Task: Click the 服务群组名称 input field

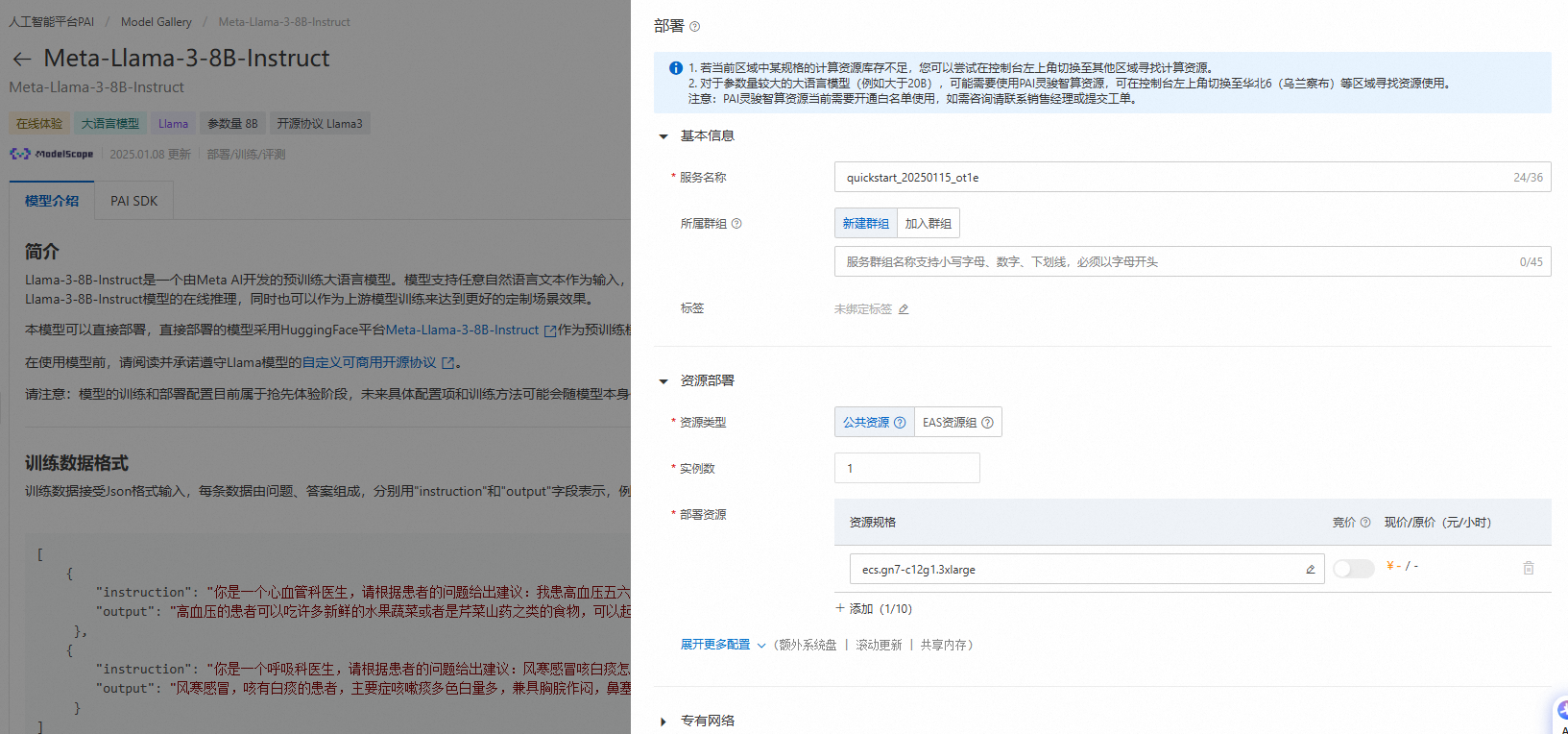Action: pyautogui.click(x=1193, y=261)
